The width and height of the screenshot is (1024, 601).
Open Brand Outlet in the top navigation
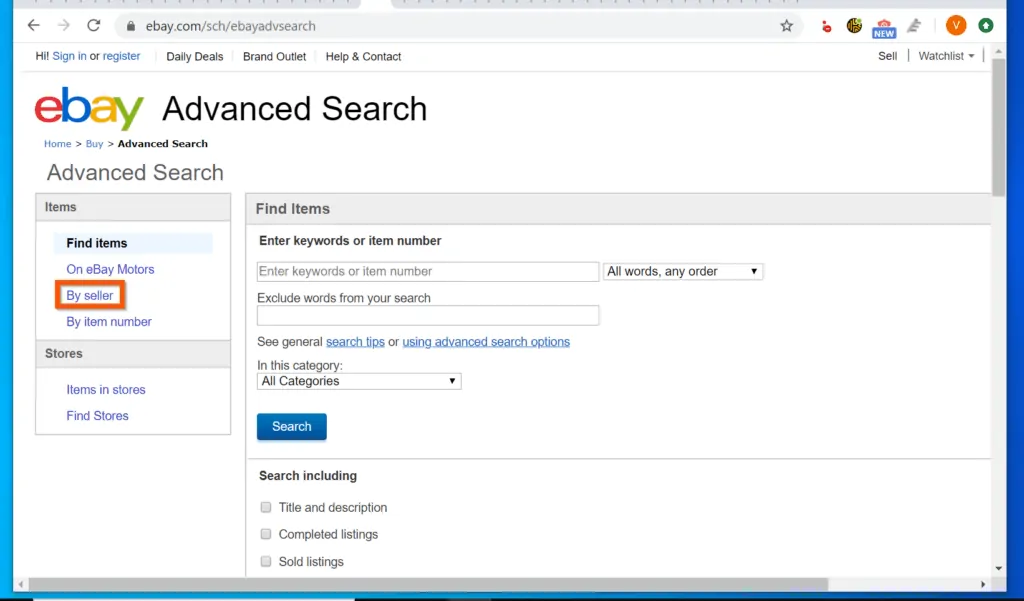click(x=274, y=57)
